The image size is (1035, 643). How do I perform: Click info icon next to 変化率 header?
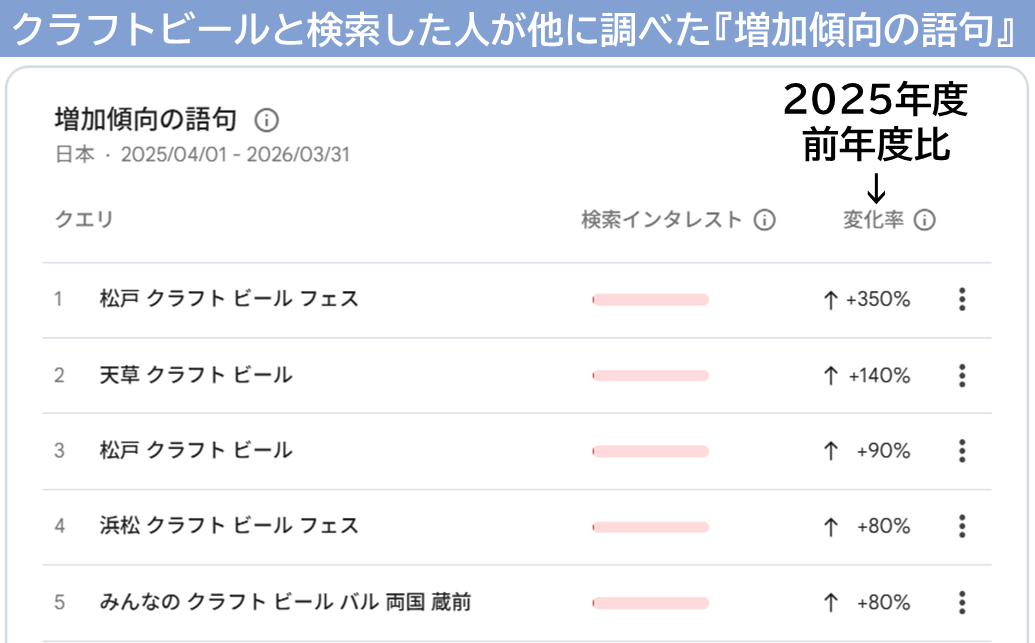click(925, 220)
